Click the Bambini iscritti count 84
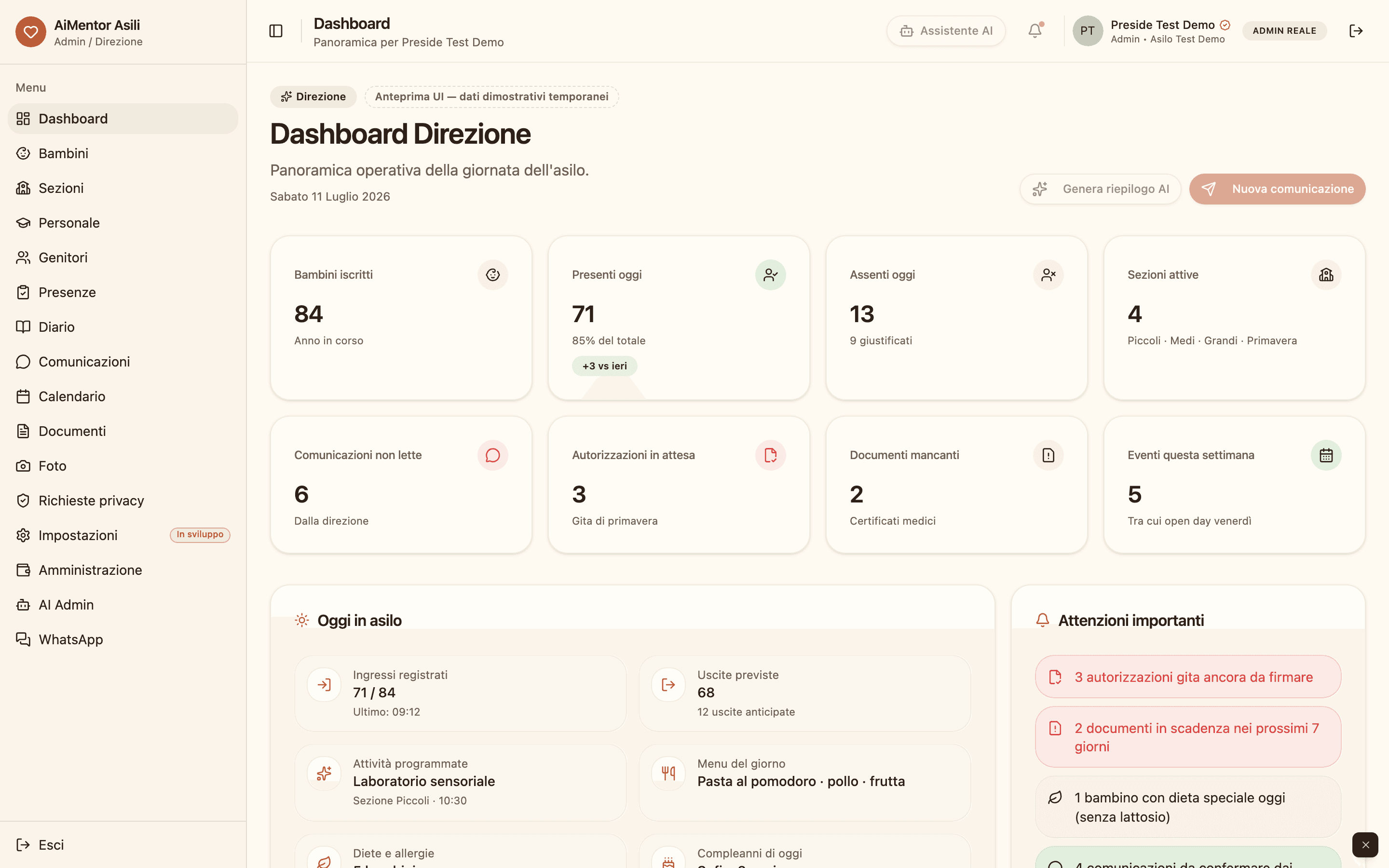 pos(309,314)
